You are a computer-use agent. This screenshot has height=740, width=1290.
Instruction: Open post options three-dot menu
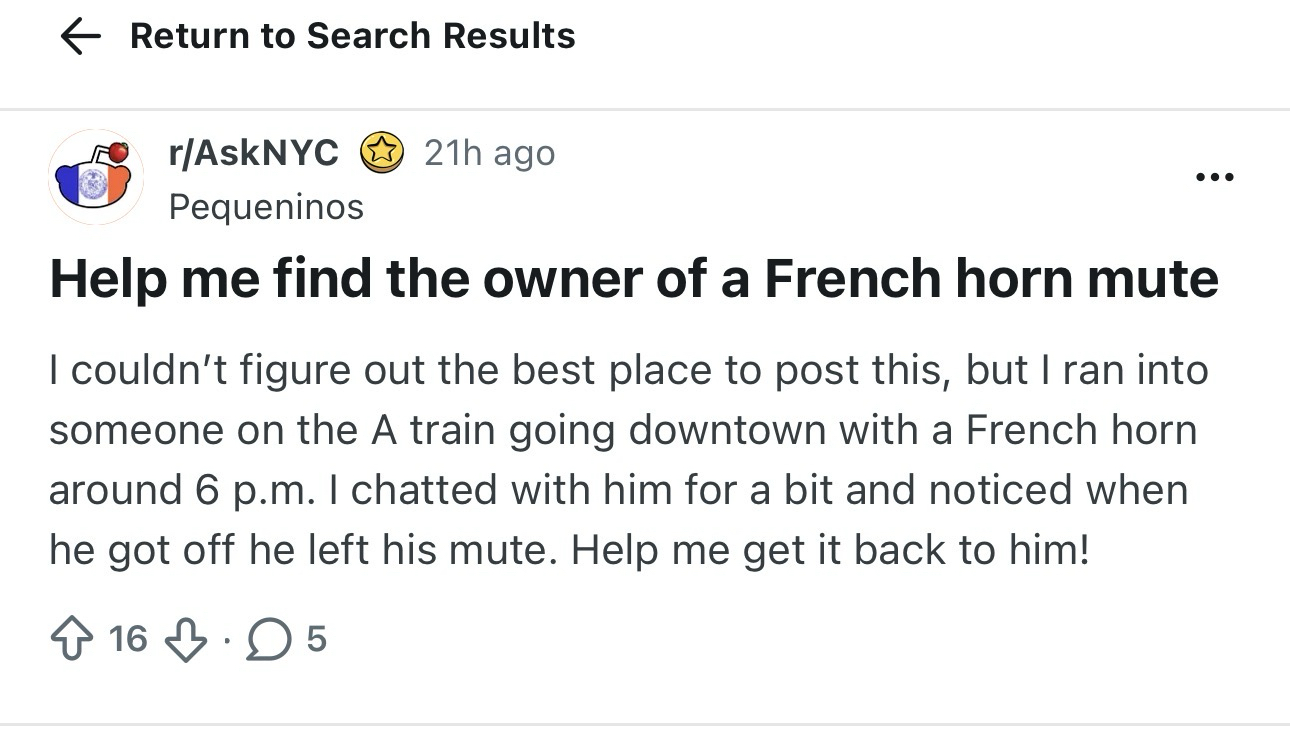click(x=1215, y=178)
